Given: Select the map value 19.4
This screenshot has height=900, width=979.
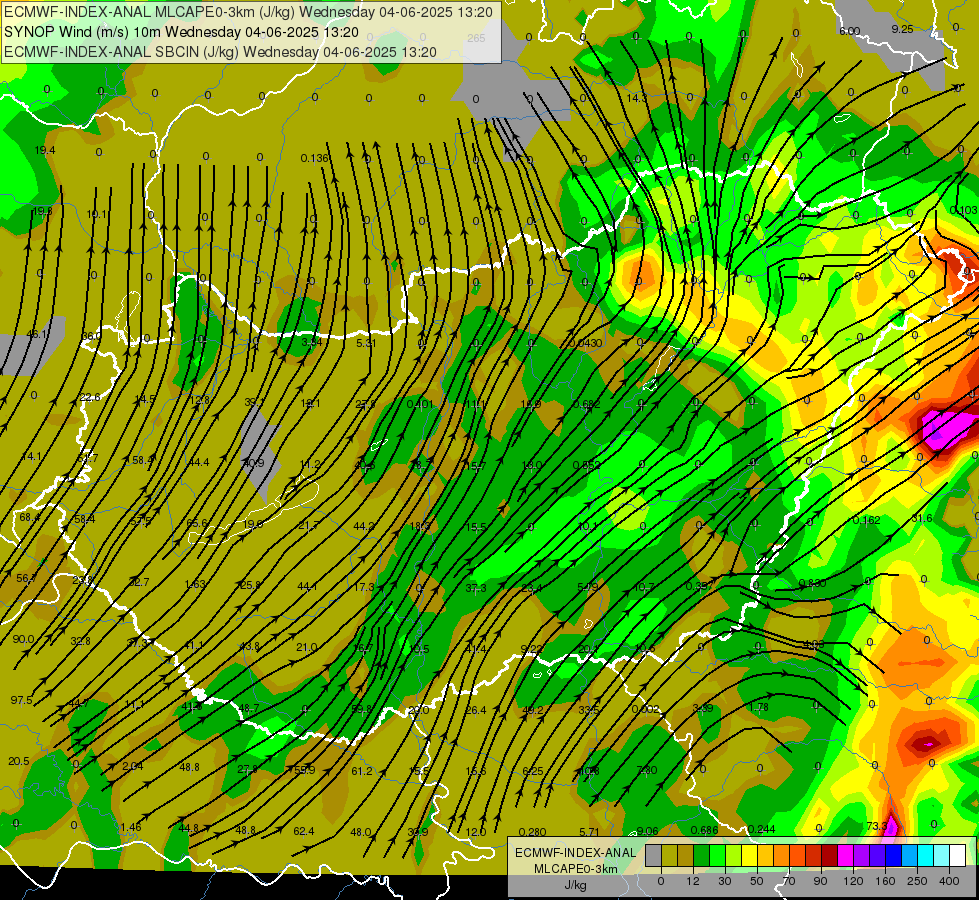Looking at the screenshot, I should 45,150.
